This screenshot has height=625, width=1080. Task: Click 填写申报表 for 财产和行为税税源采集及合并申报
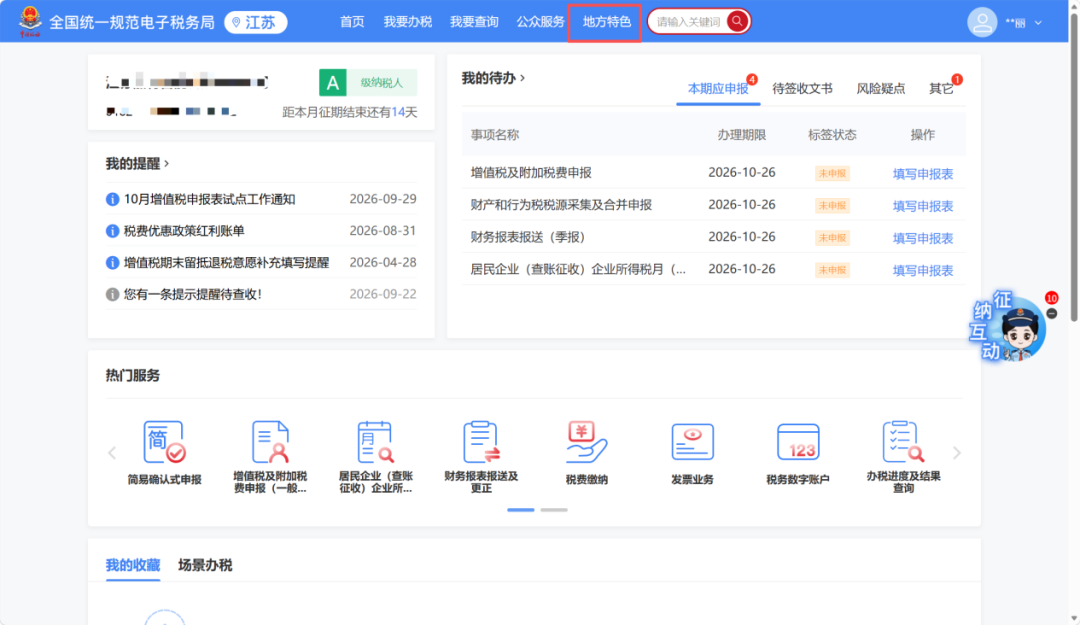(922, 205)
